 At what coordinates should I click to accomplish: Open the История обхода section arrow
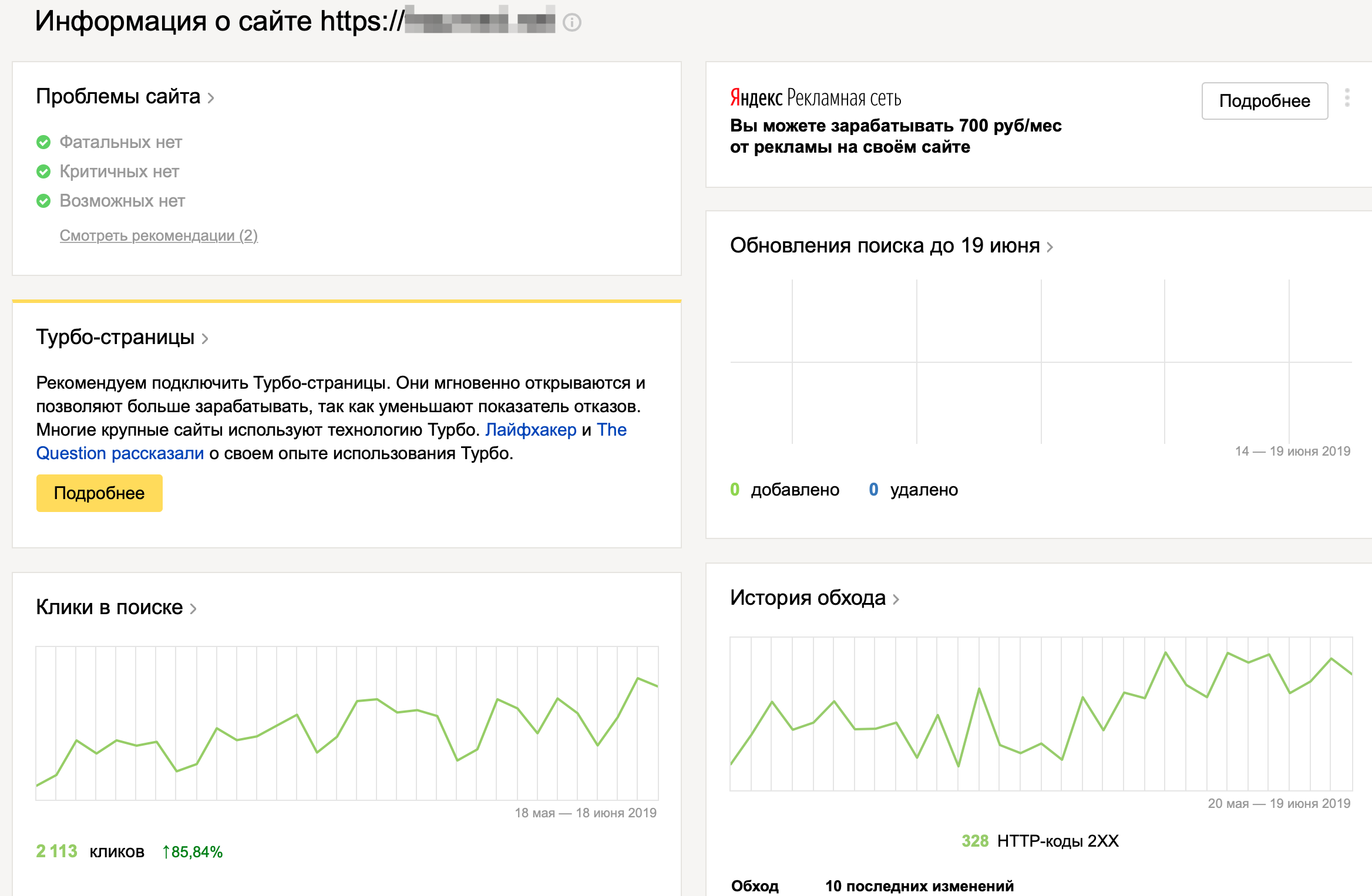(896, 599)
